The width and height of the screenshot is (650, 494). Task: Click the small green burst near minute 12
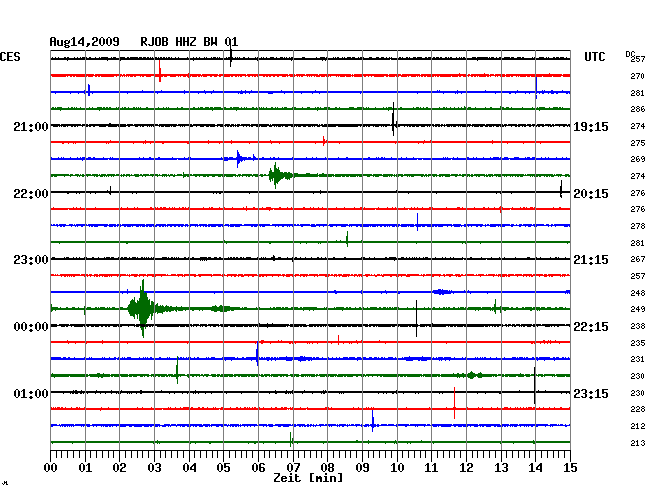pyautogui.click(x=472, y=375)
